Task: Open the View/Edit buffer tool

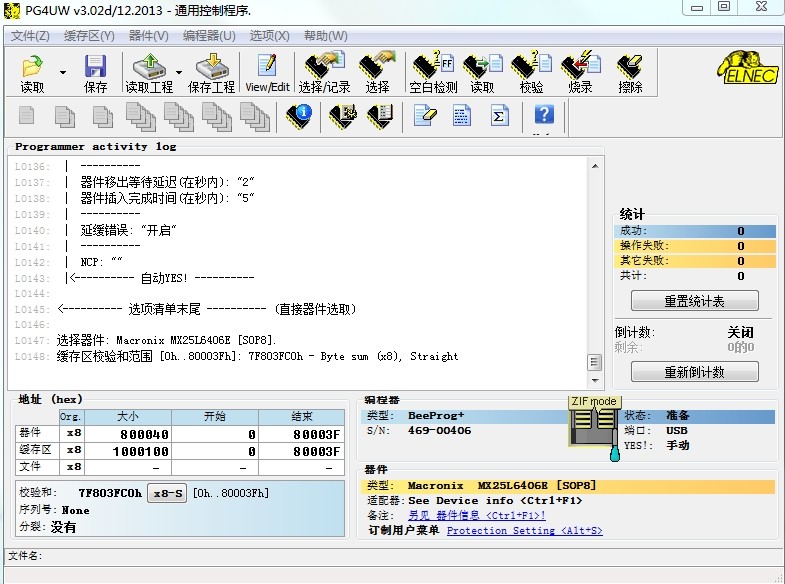Action: [267, 73]
